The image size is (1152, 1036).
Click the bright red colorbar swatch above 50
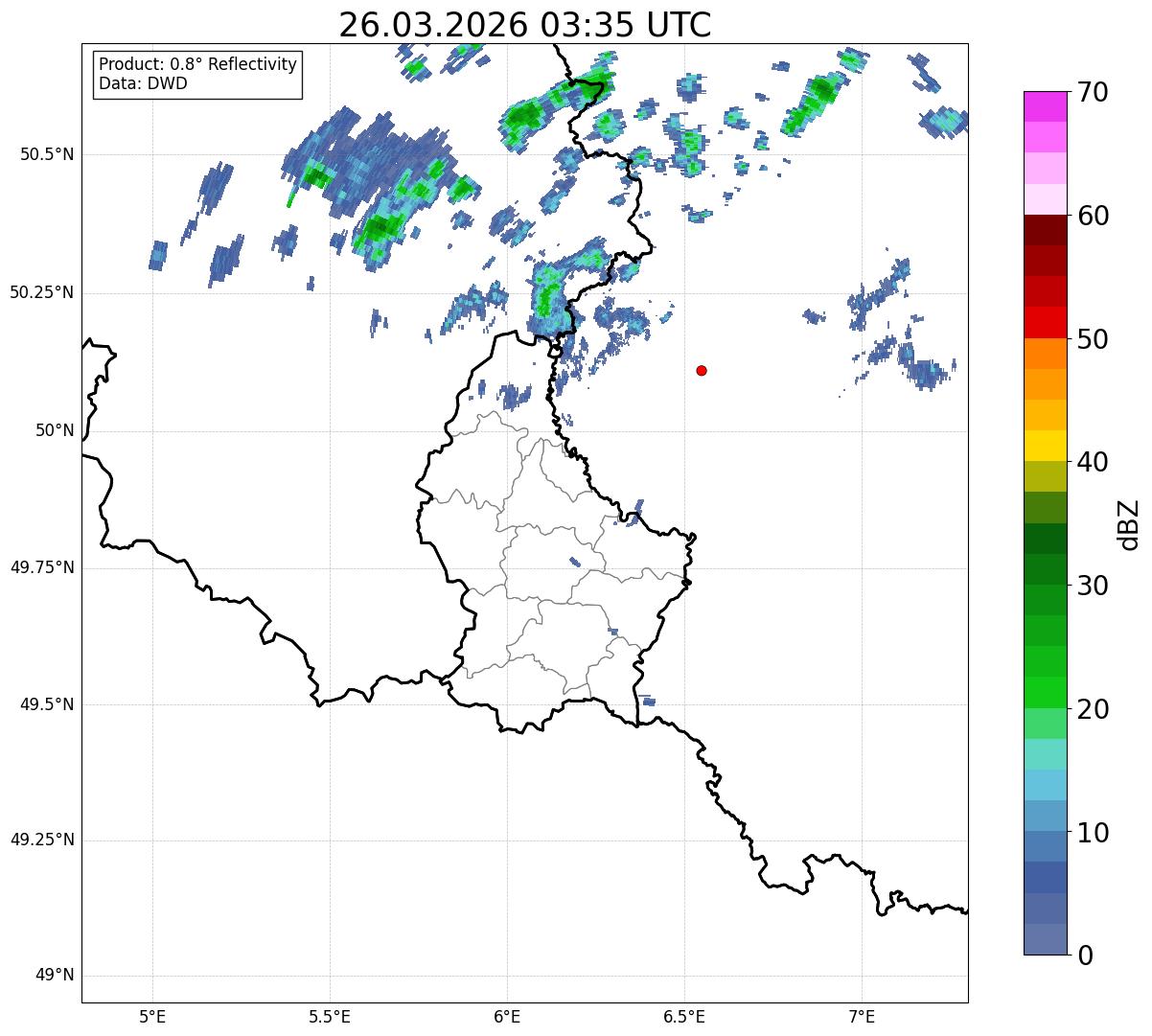click(1045, 323)
